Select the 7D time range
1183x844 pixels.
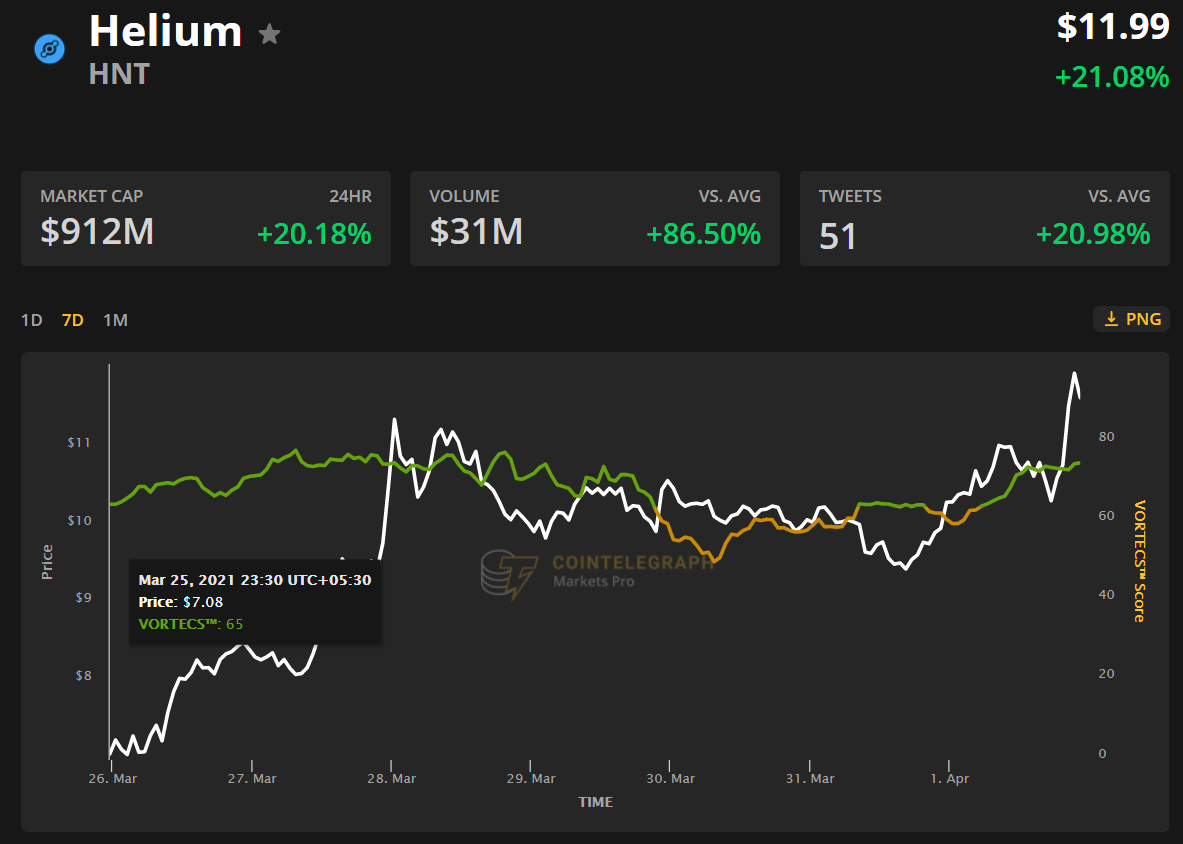click(x=73, y=320)
